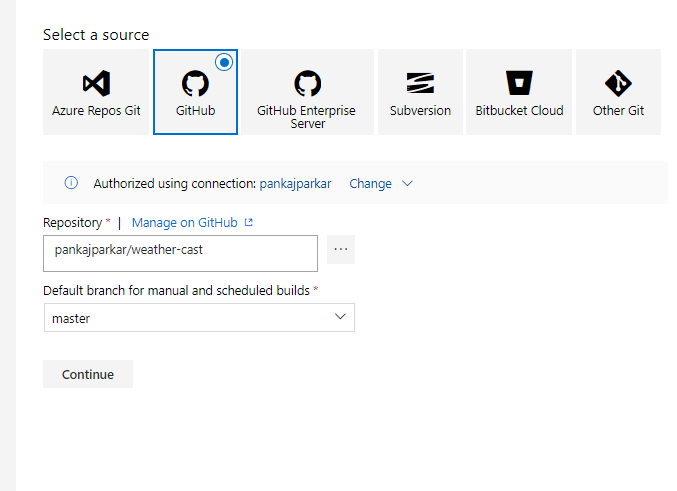Pick the GitHub Enterprise Server source tile

tap(307, 92)
